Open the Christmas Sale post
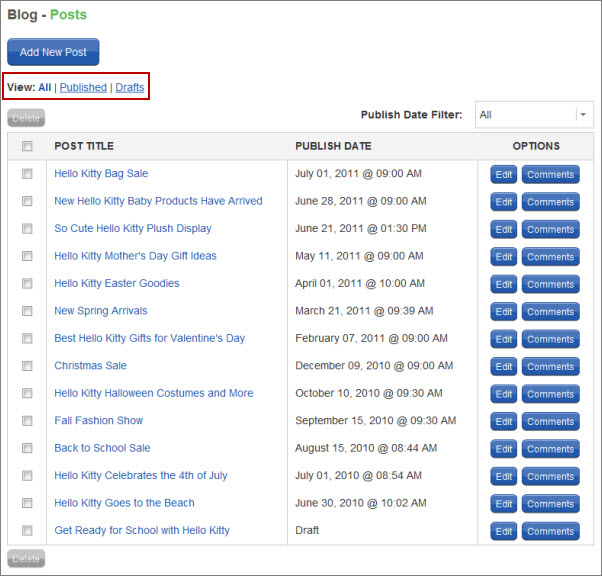Viewport: 602px width, 576px height. tap(90, 366)
